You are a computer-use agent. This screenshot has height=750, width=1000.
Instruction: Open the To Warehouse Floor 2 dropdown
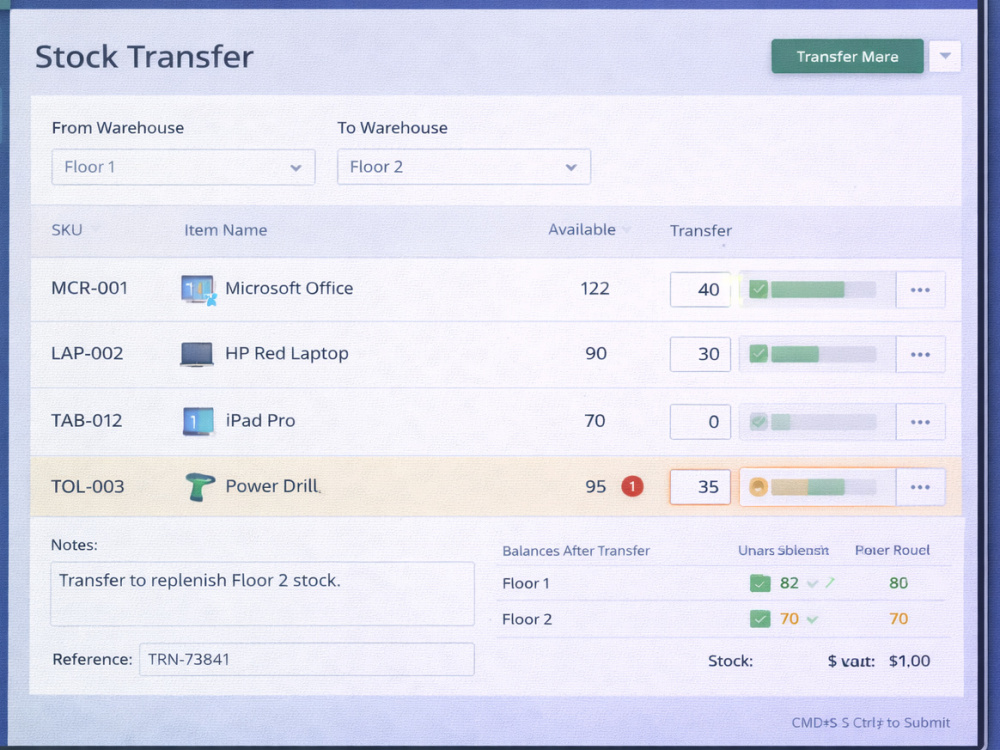tap(464, 167)
